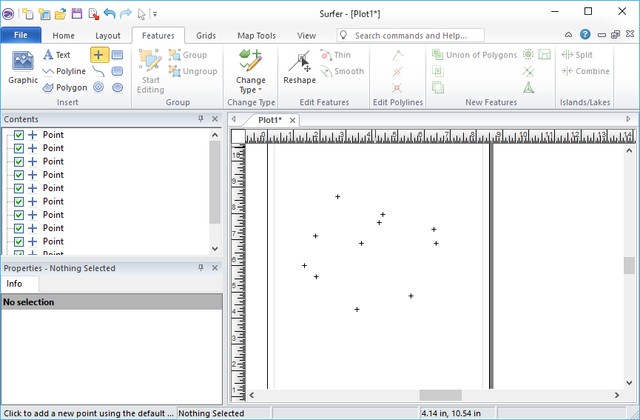640x420 pixels.
Task: Click Start Editing in the Group section
Action: [150, 71]
